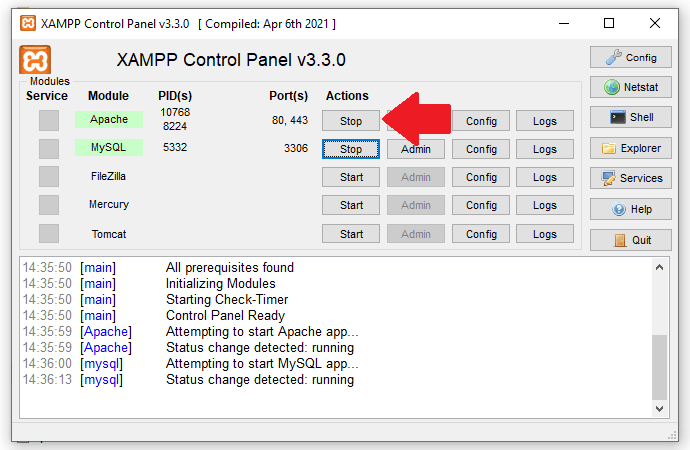Open FileZilla Config

[x=481, y=177]
